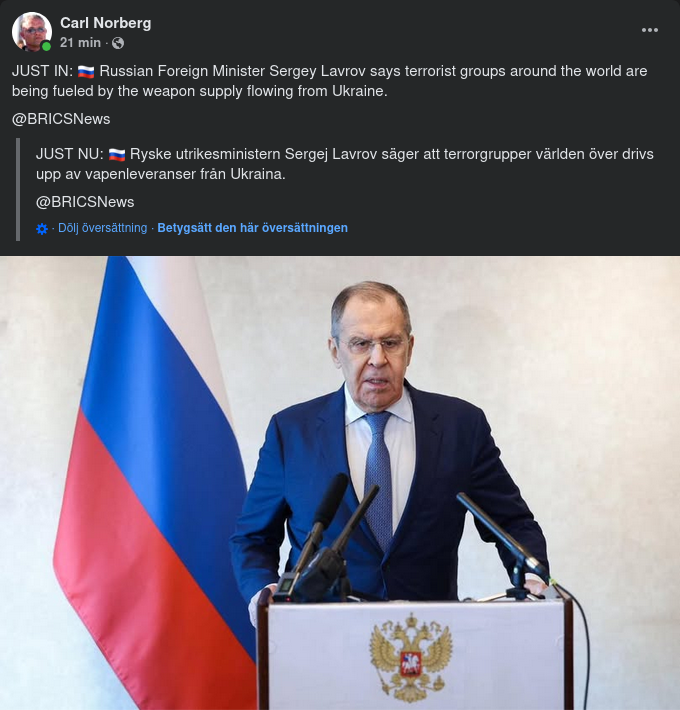This screenshot has height=710, width=680.
Task: Click Russian flag emoji after "JUST IN:"
Action: pyautogui.click(x=86, y=72)
